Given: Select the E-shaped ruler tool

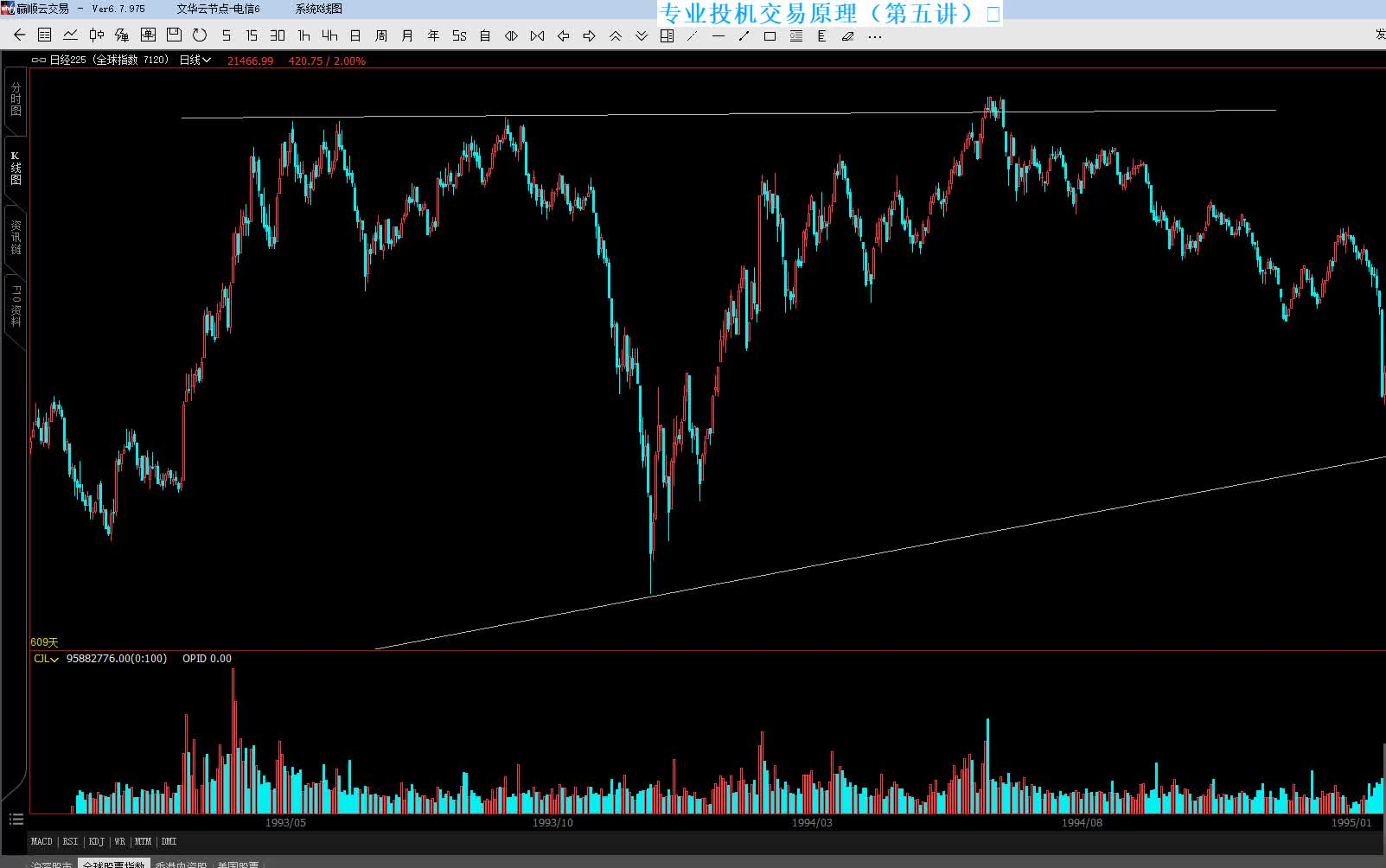Looking at the screenshot, I should tap(821, 35).
